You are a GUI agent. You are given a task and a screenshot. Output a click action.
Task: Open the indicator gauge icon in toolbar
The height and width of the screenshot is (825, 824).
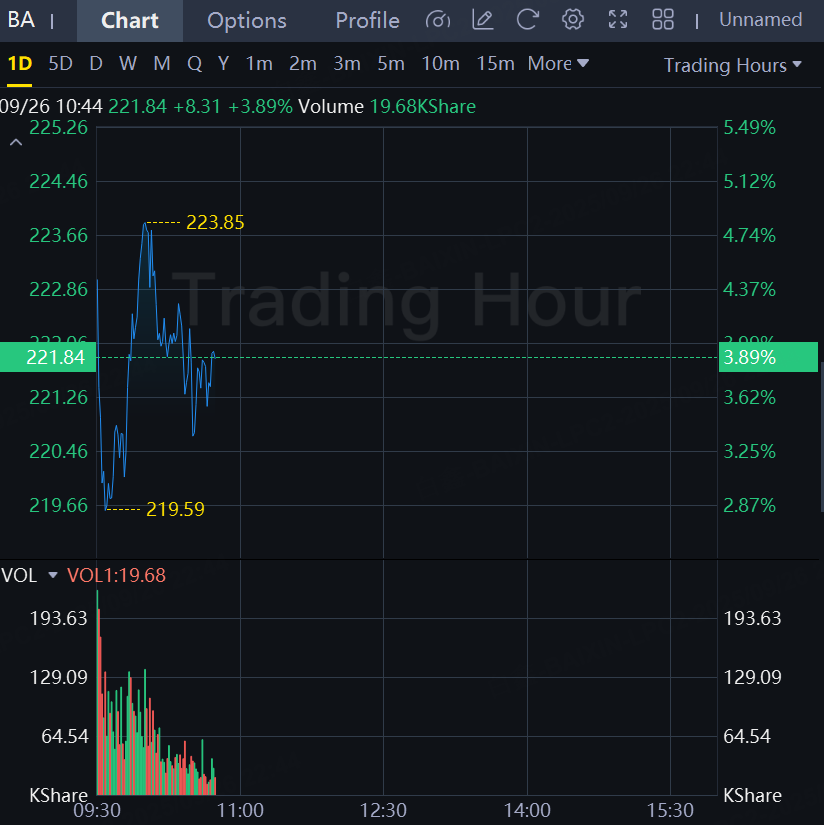point(438,20)
